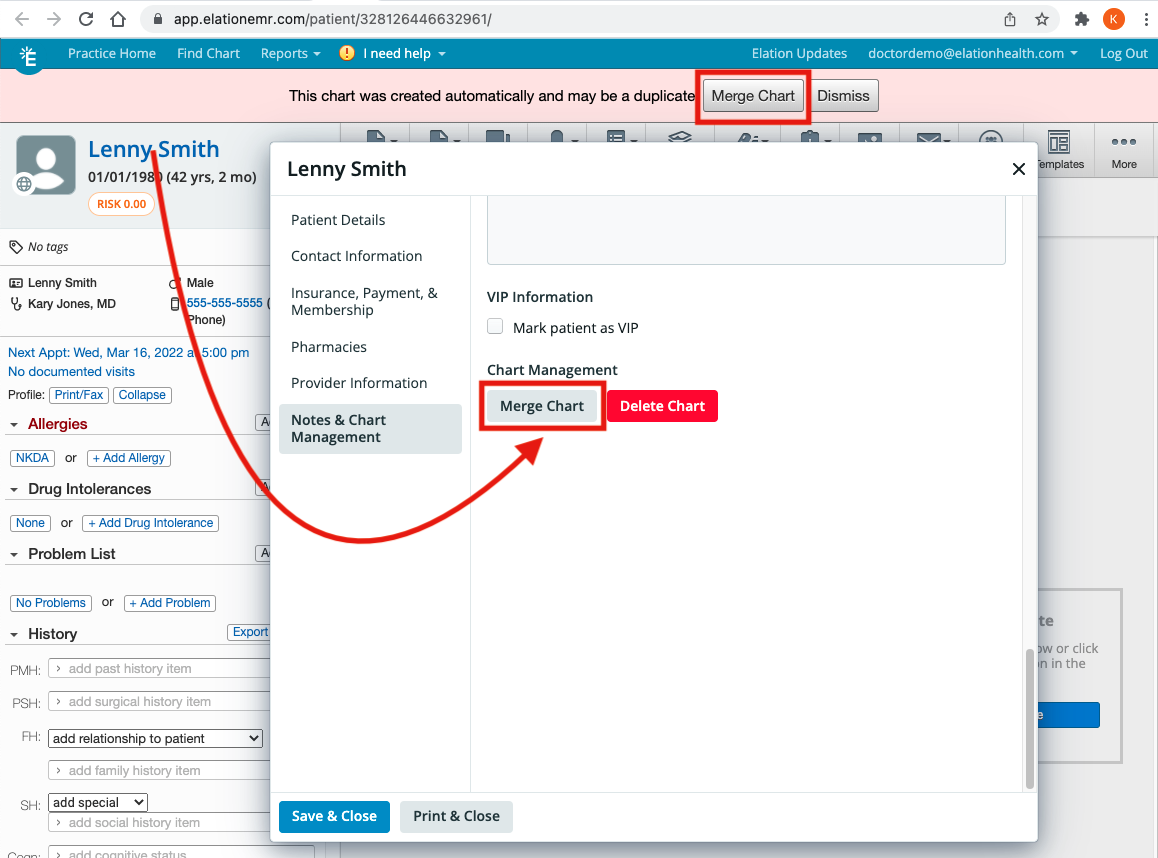Click the browser reload icon
This screenshot has width=1158, height=858.
coord(86,19)
